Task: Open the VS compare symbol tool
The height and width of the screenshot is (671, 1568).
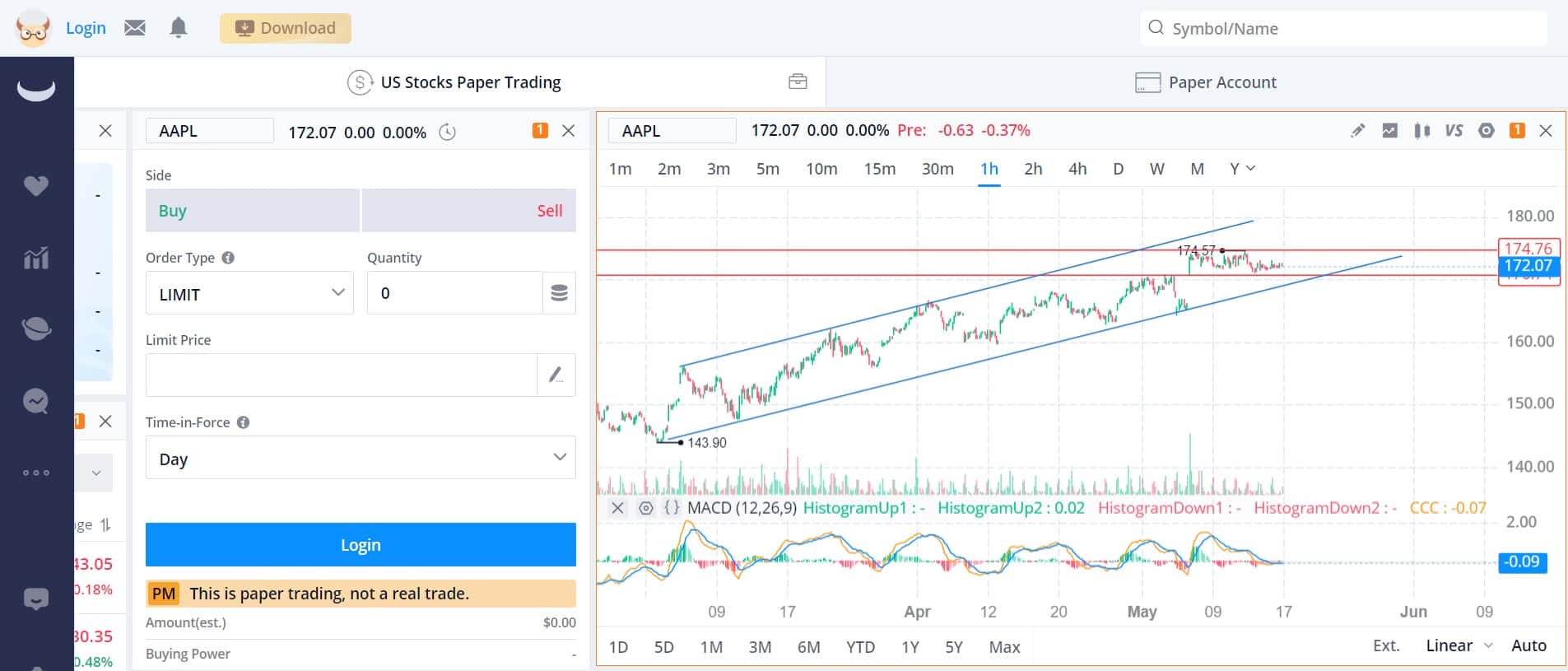Action: click(1454, 130)
